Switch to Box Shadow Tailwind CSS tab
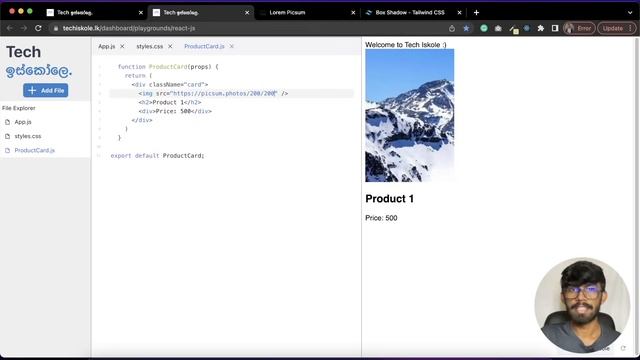 413,13
